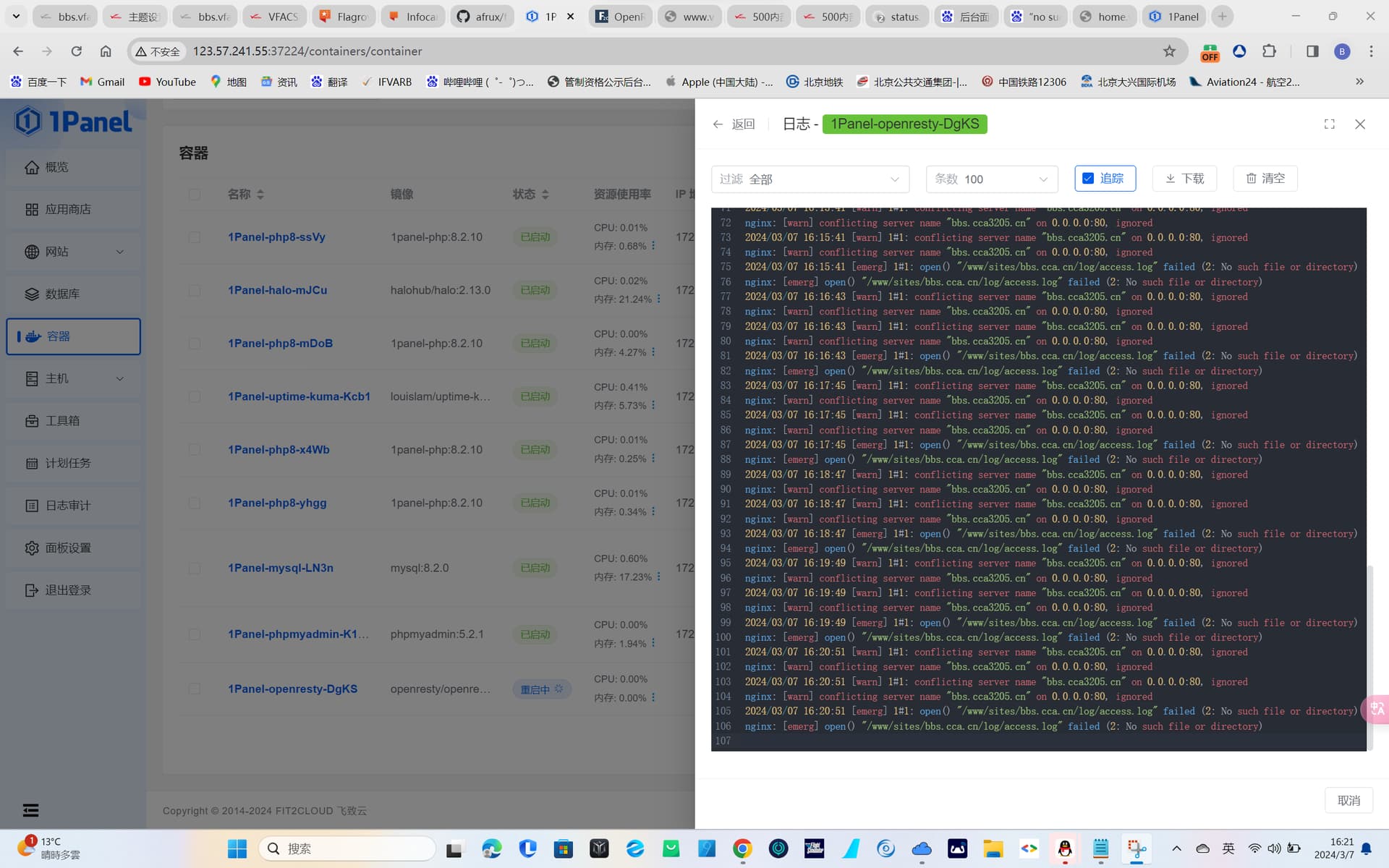Open 面板设置 panel settings
1389x868 pixels.
pos(73,548)
